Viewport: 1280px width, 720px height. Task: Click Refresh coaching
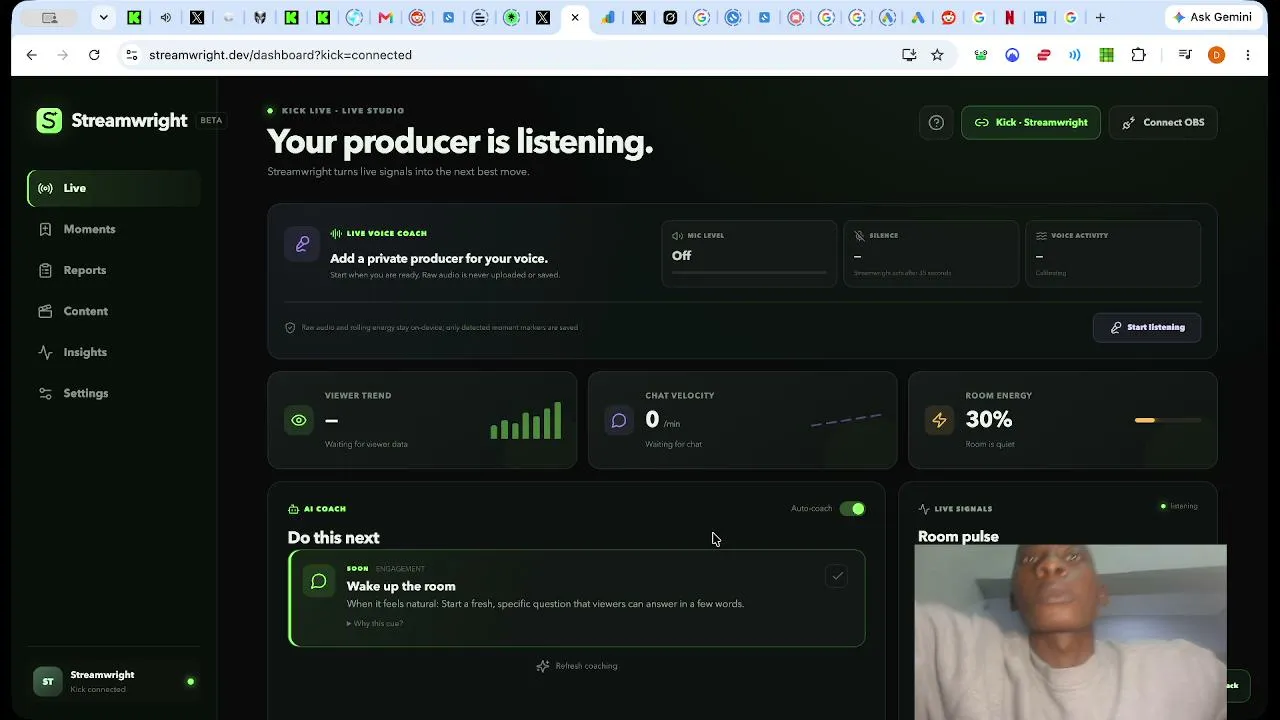[577, 666]
